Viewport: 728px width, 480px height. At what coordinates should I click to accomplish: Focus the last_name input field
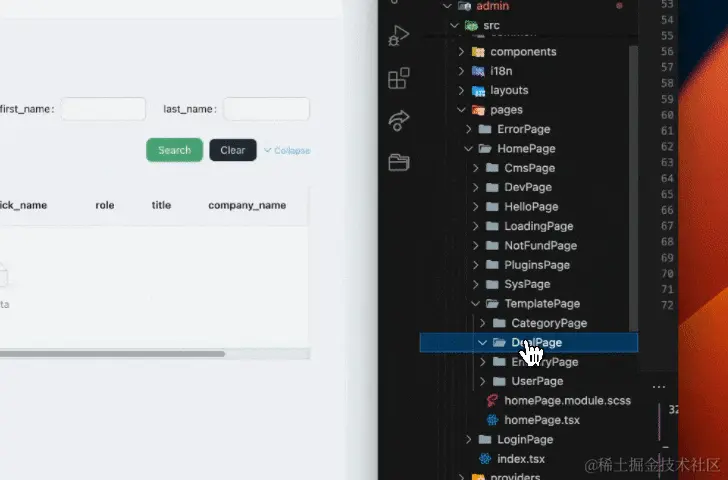pyautogui.click(x=266, y=109)
